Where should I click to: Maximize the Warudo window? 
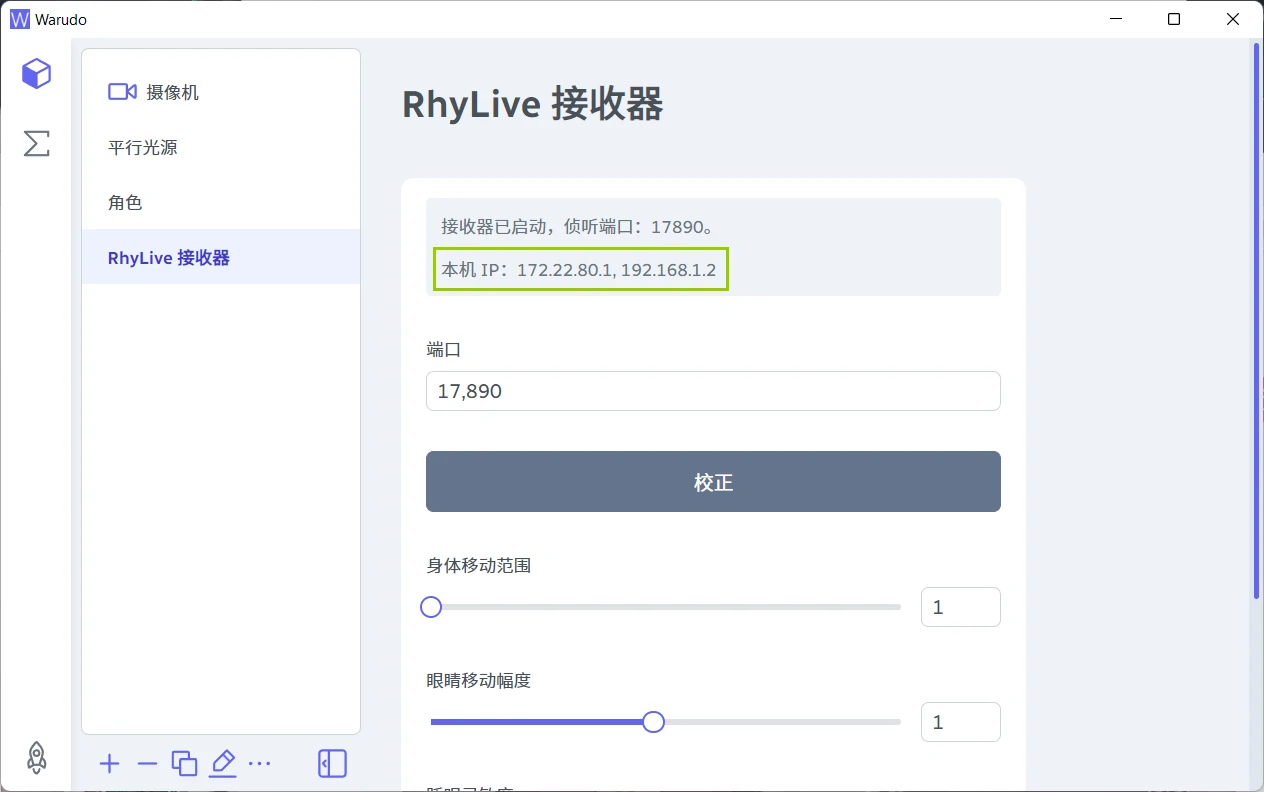click(x=1174, y=19)
